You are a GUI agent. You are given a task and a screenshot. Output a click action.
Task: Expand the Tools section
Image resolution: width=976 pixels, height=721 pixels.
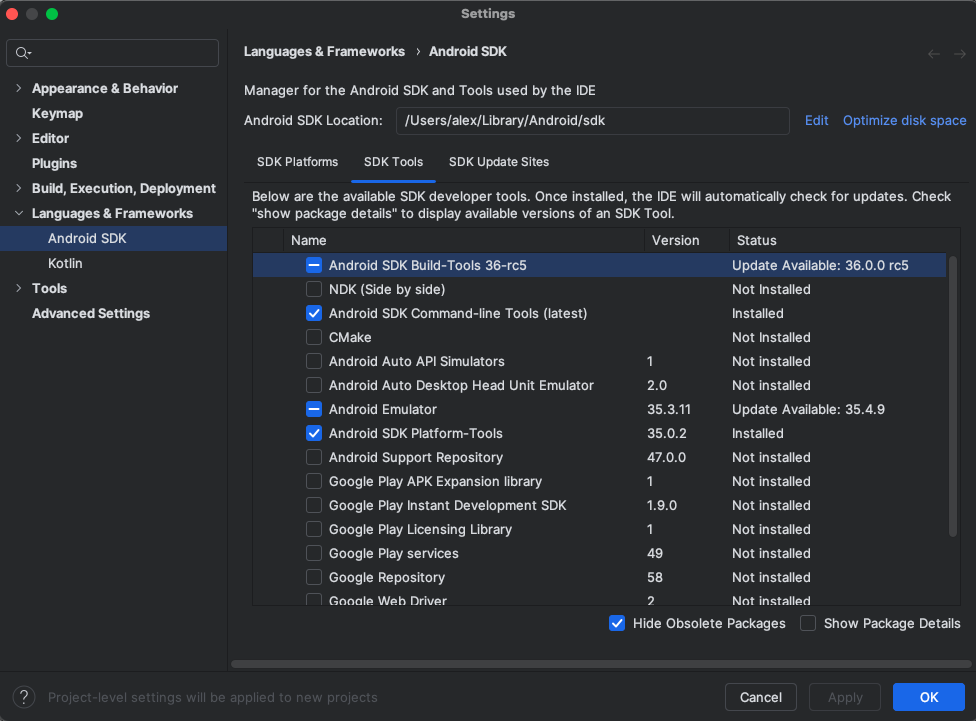click(x=19, y=288)
